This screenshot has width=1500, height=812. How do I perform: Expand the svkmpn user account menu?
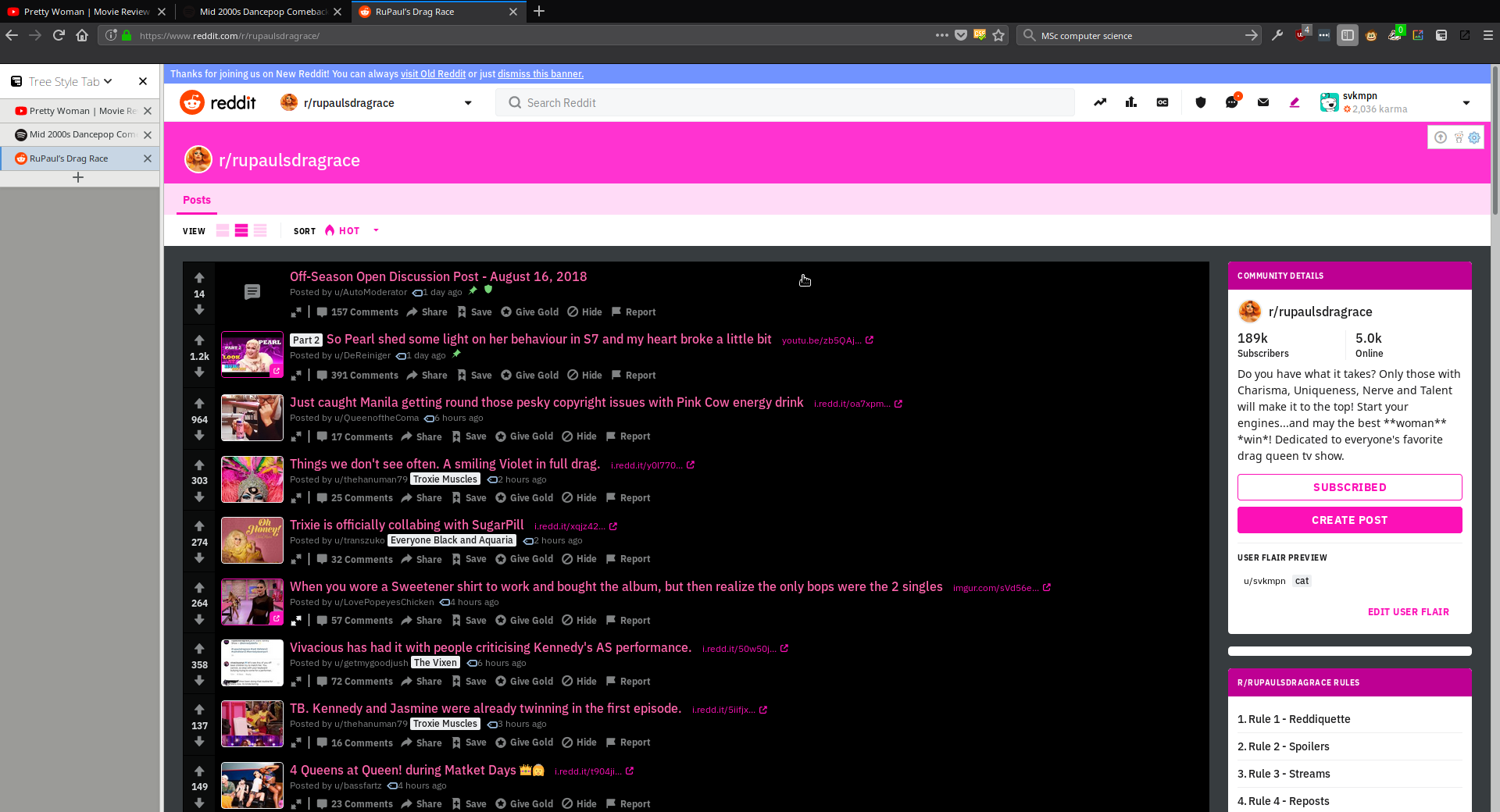(1466, 103)
